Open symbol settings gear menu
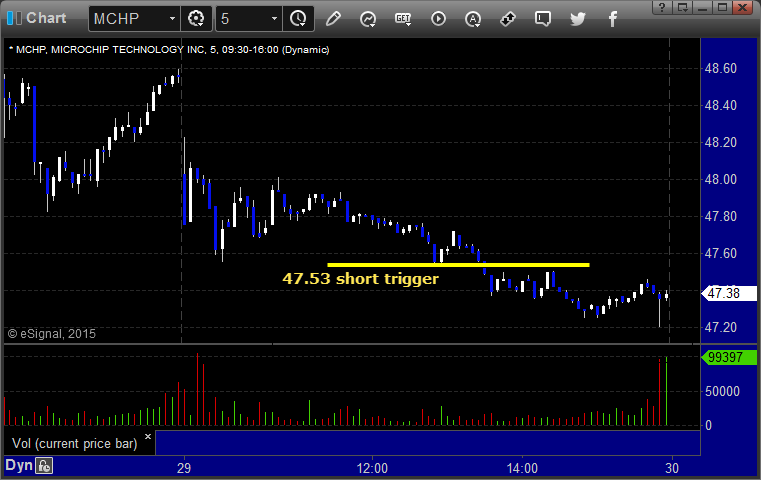Screen dimensions: 761x480 point(196,19)
